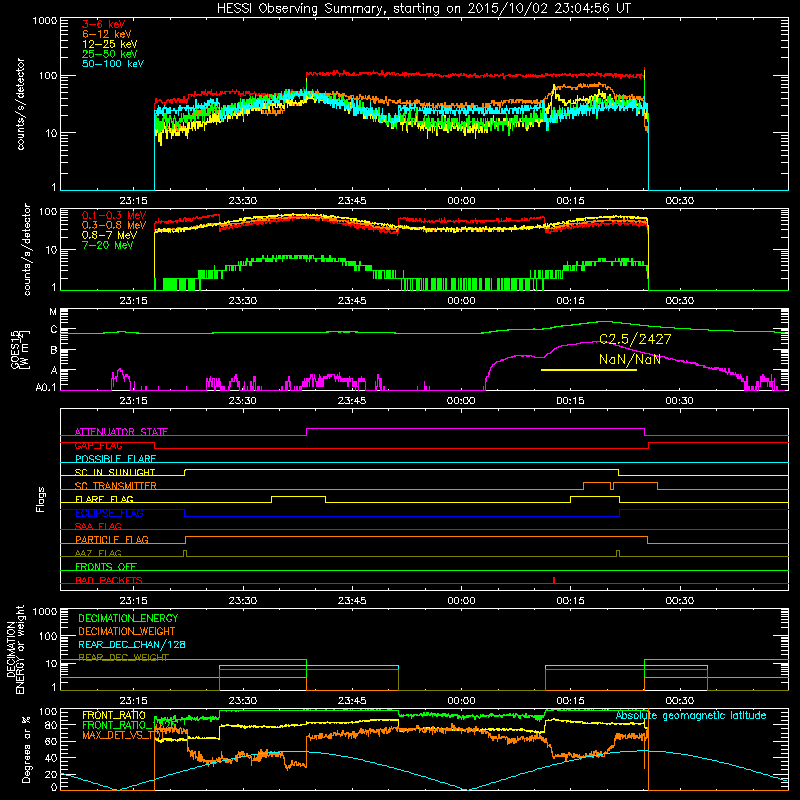Image resolution: width=800 pixels, height=800 pixels.
Task: Click the HESSI Observing Summary plot title
Action: point(424,9)
